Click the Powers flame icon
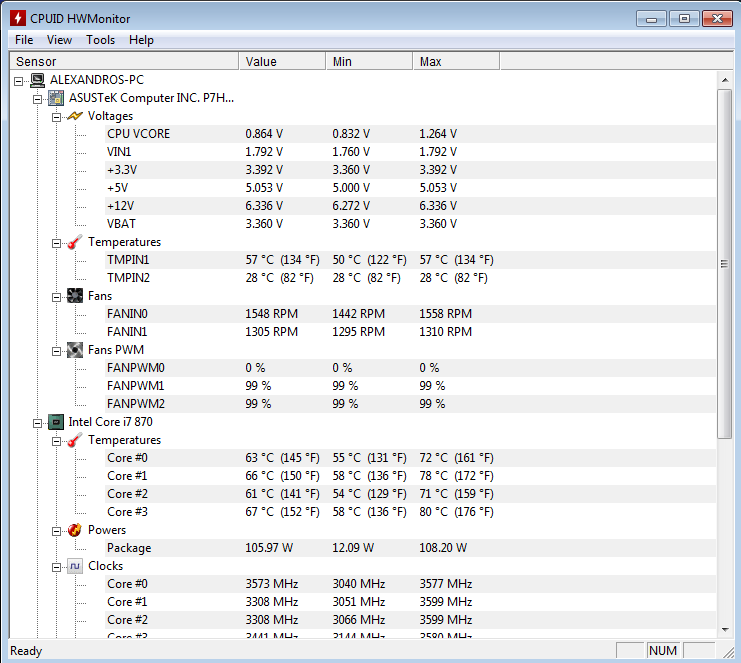741x663 pixels. coord(75,530)
